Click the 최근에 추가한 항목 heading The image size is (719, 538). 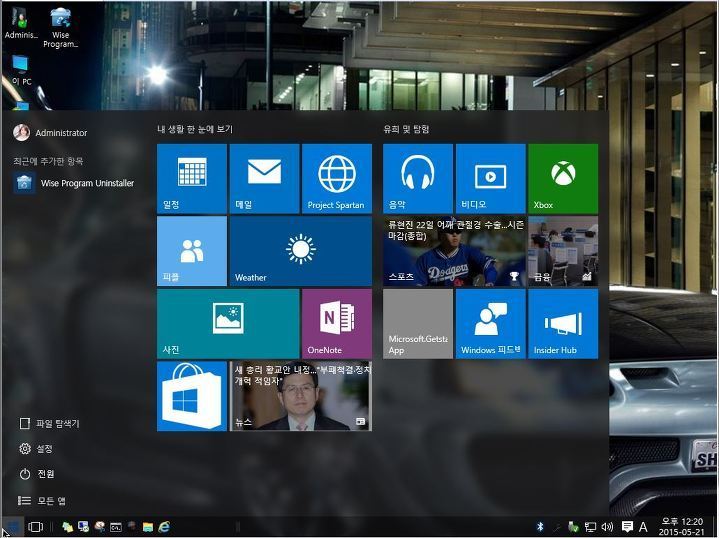click(48, 161)
